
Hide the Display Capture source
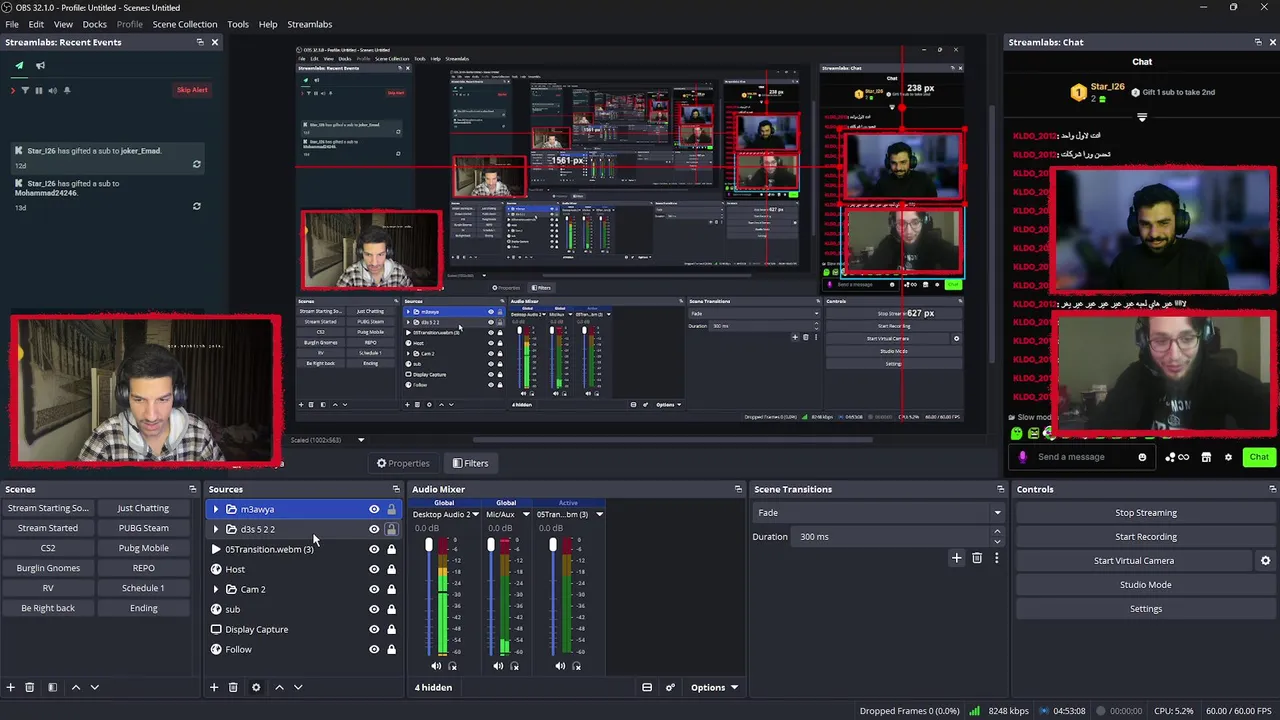coord(374,629)
